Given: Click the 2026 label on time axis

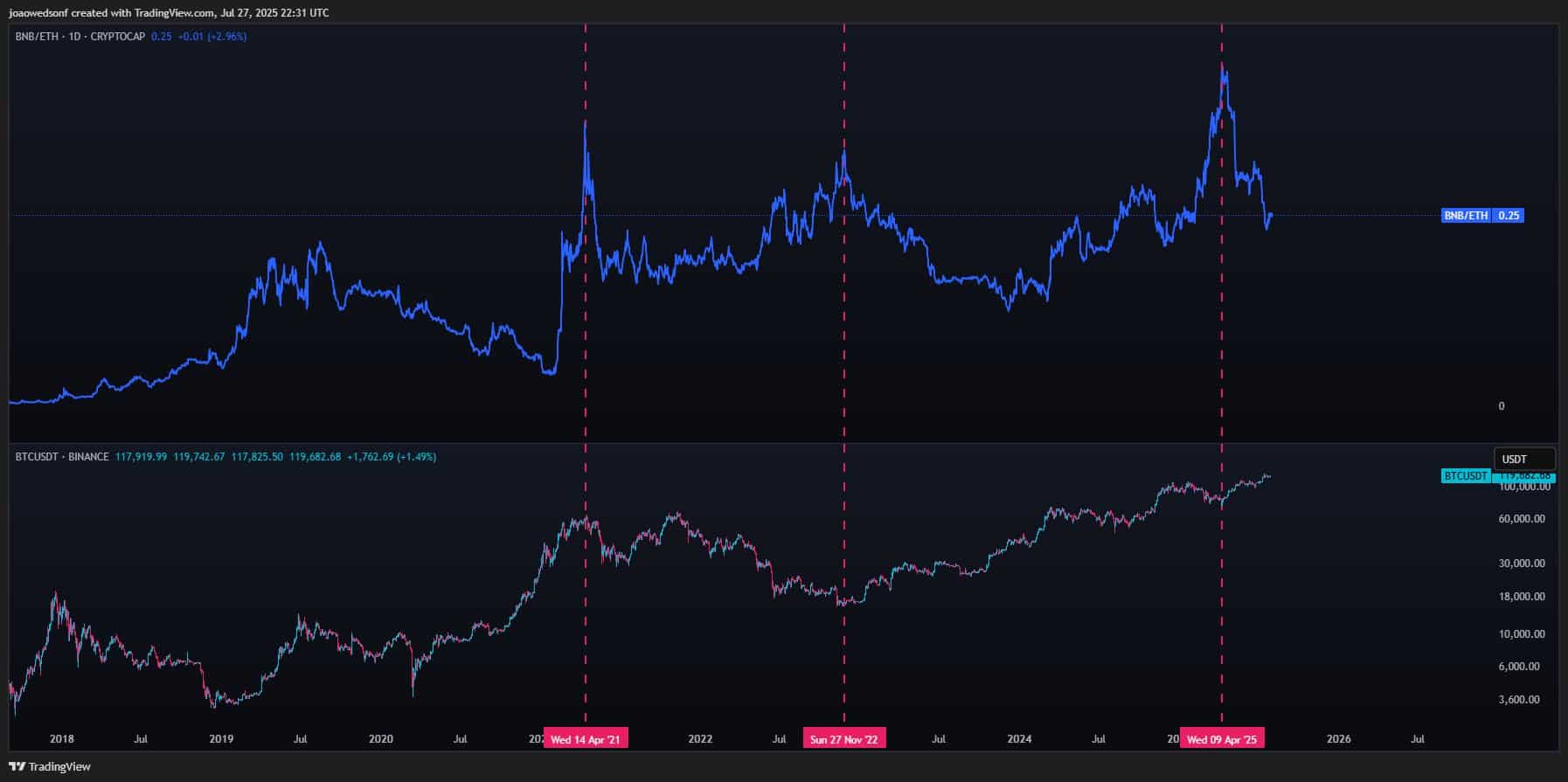Looking at the screenshot, I should coord(1338,739).
